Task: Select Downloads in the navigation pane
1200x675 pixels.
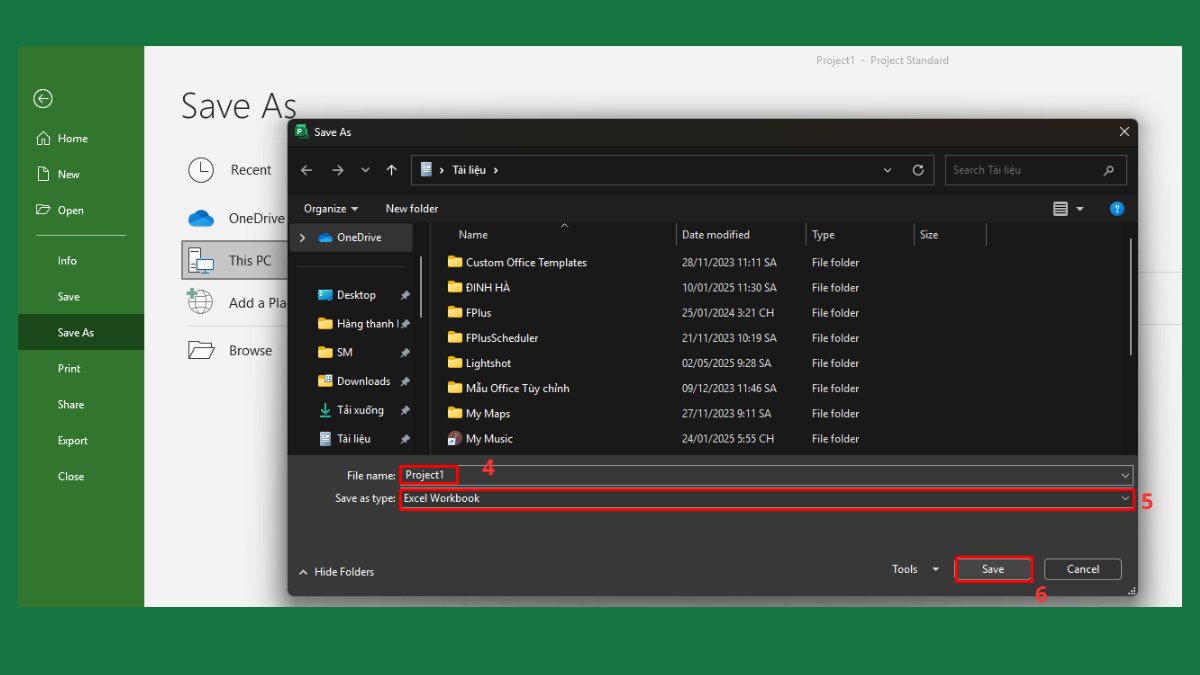Action: pos(362,381)
